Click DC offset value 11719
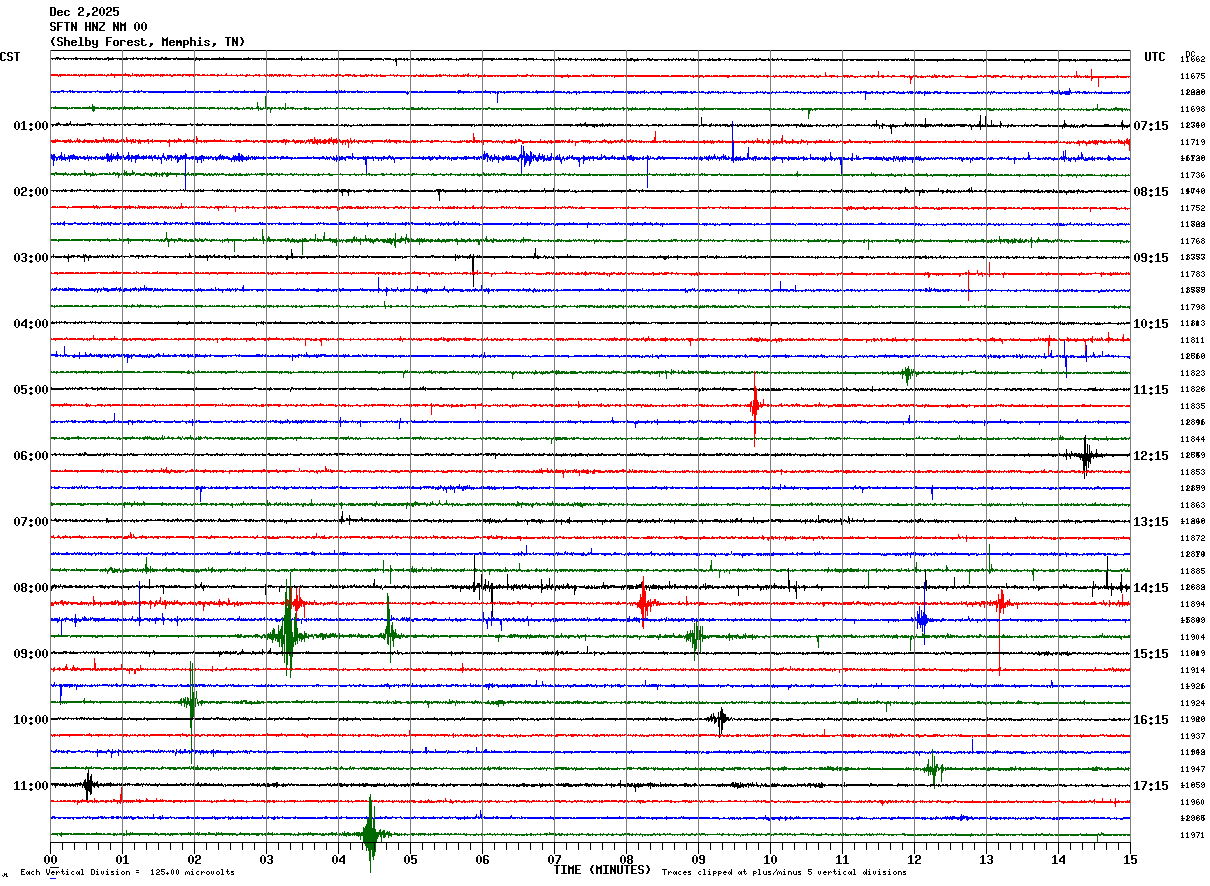This screenshot has height=886, width=1210. tap(1192, 142)
